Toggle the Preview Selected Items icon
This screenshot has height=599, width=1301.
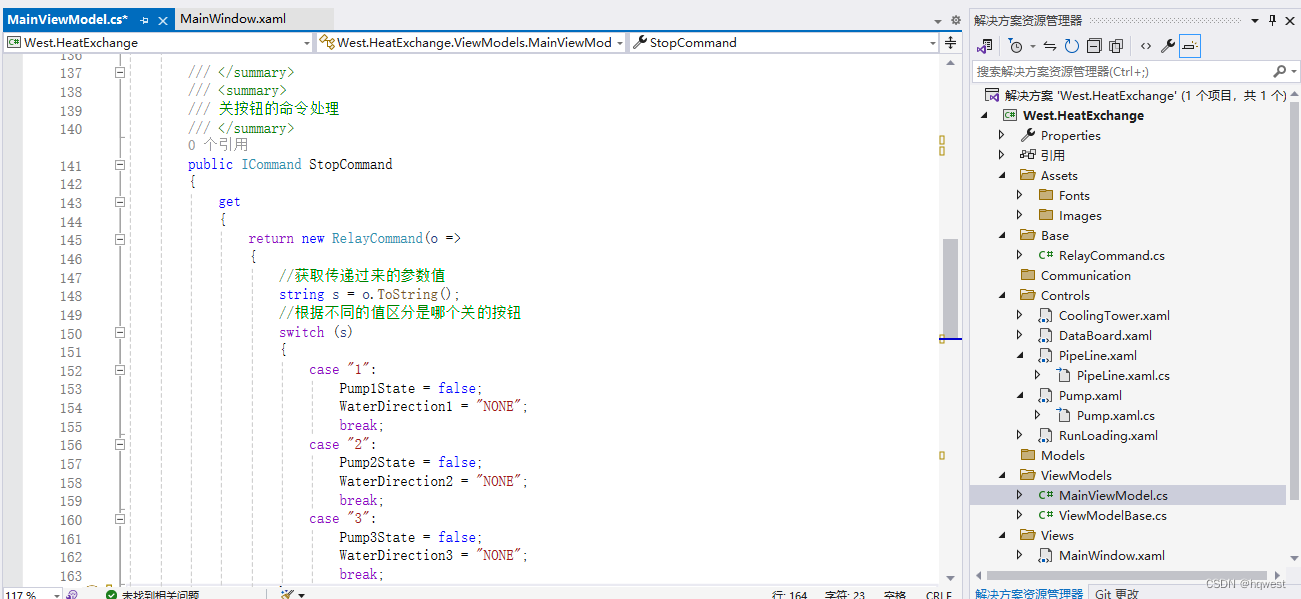(x=1189, y=45)
